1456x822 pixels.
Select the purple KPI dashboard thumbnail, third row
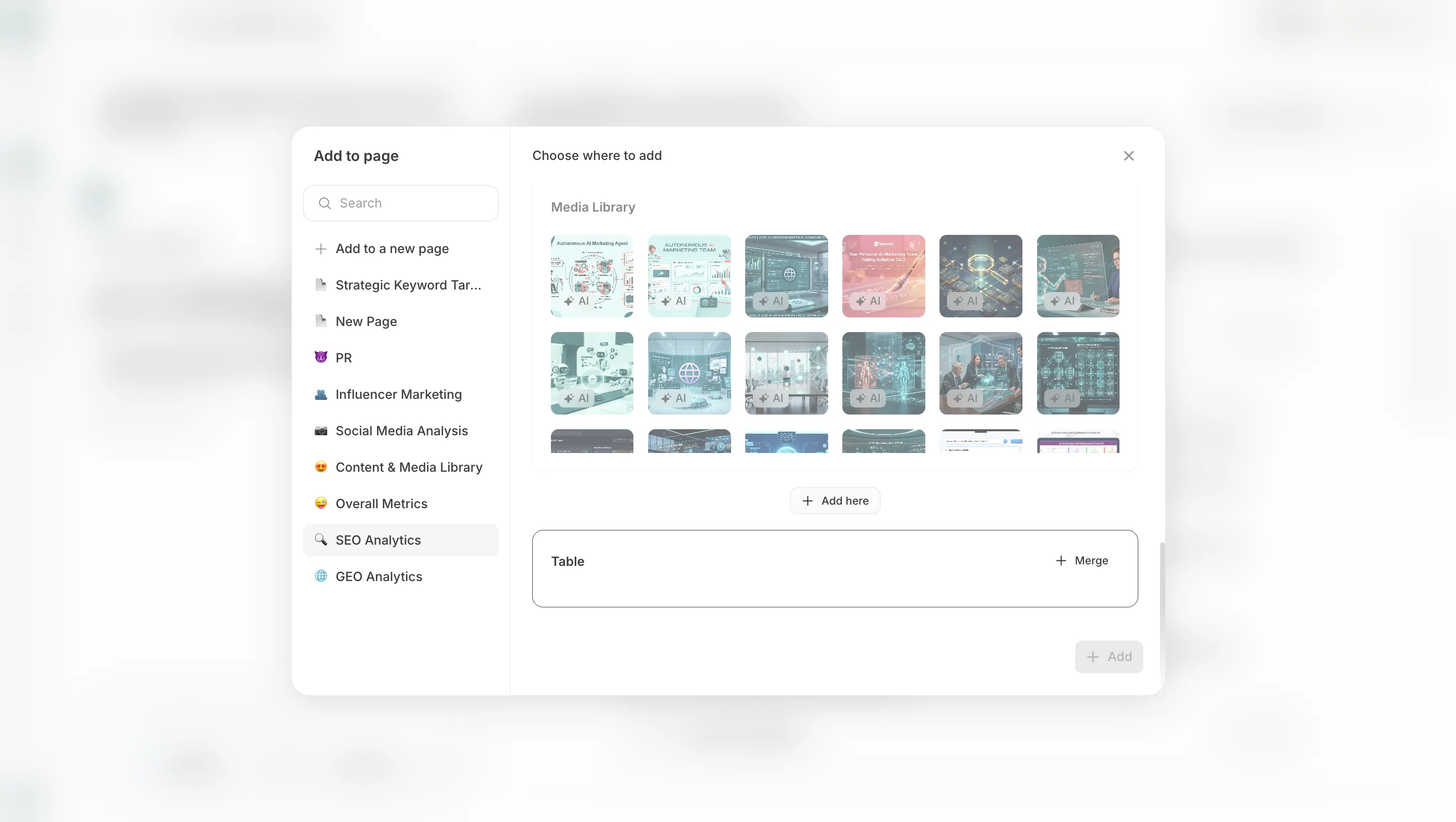click(x=1078, y=441)
